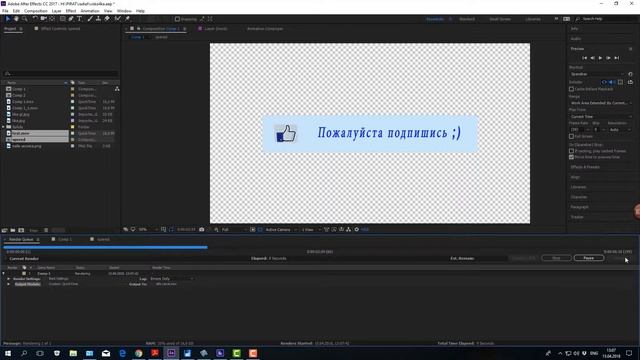Screen dimensions: 640x360
Task: Open Active Camera view dropdown
Action: 281,230
